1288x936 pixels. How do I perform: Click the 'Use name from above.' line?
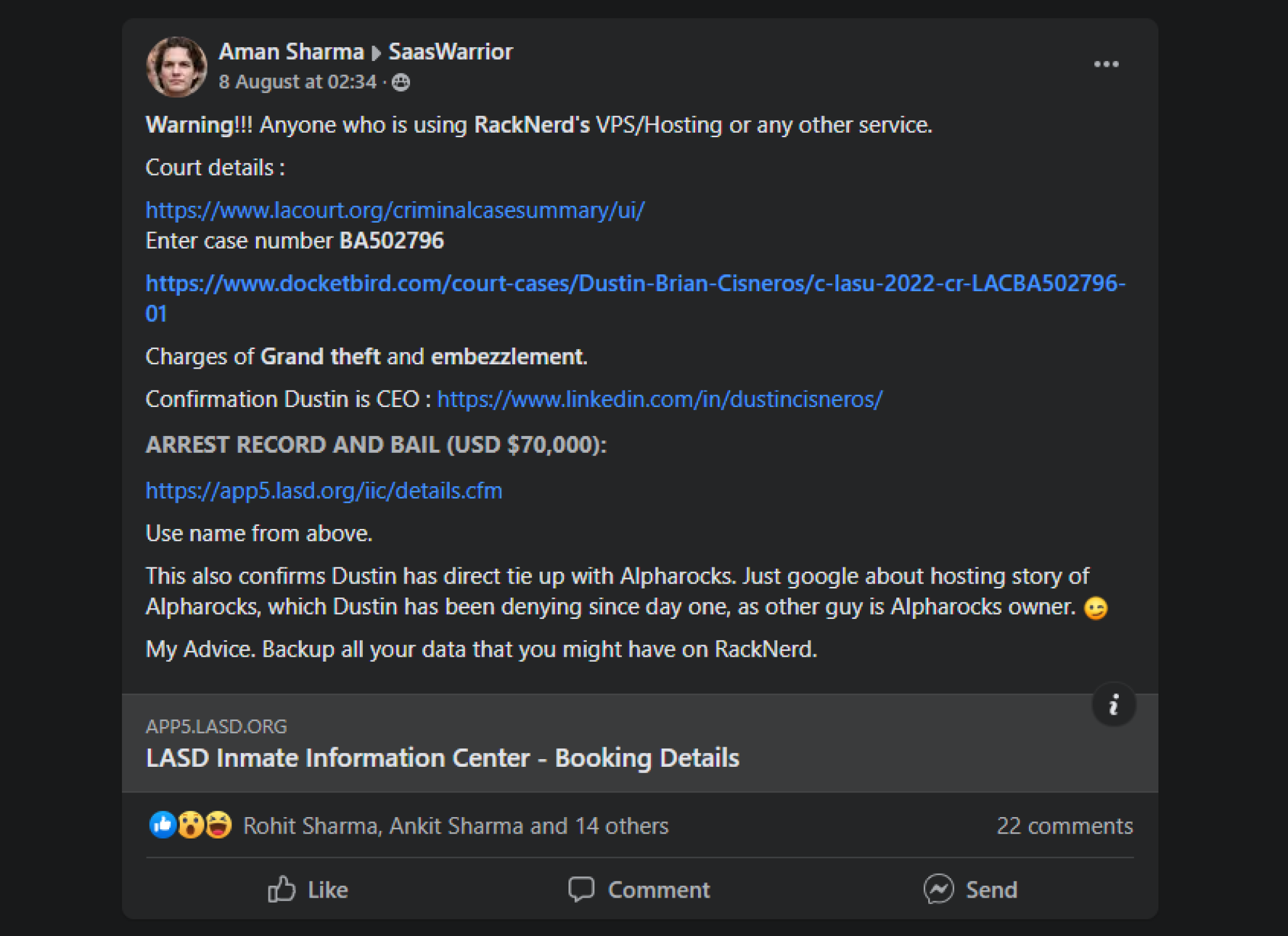[259, 533]
